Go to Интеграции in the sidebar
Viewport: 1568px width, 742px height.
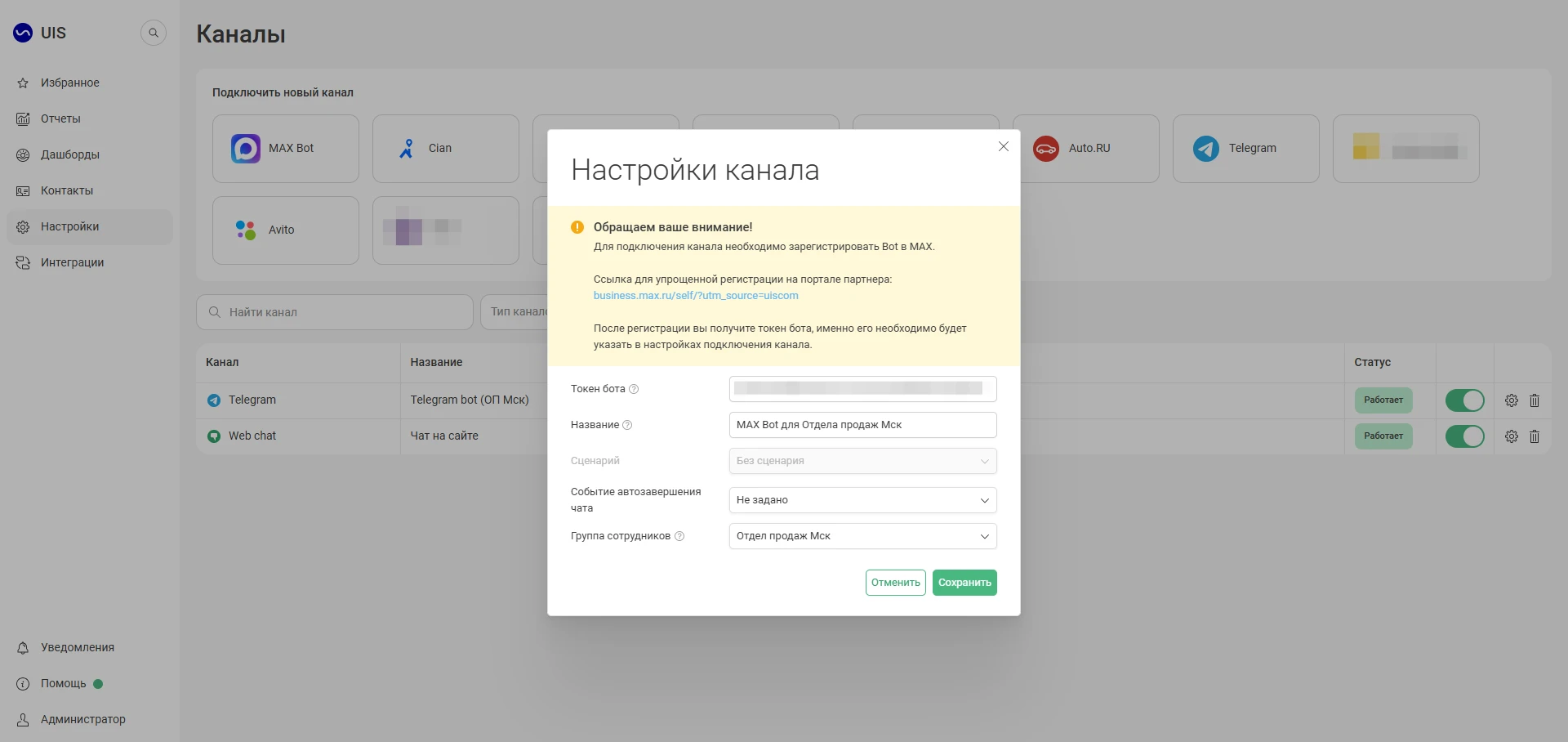(72, 262)
